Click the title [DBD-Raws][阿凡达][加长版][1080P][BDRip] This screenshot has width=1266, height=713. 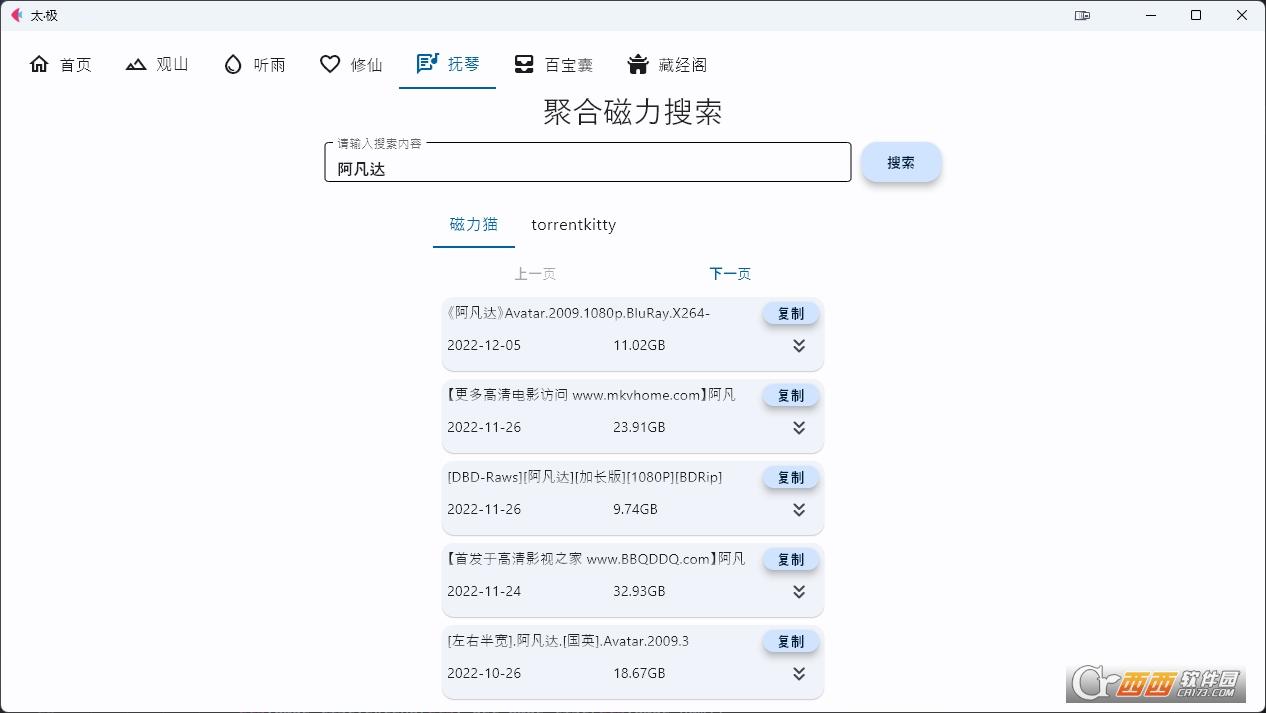[585, 477]
